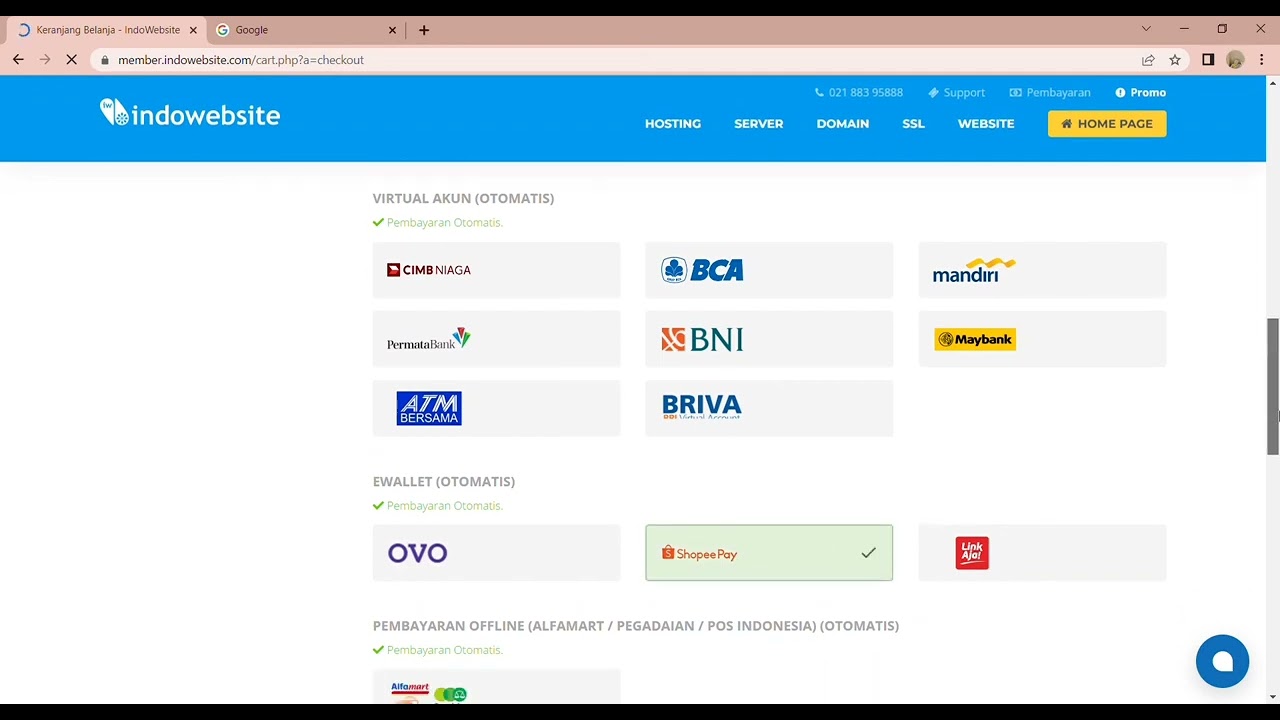Select OVO e-wallet payment
Viewport: 1280px width, 720px height.
pos(496,553)
